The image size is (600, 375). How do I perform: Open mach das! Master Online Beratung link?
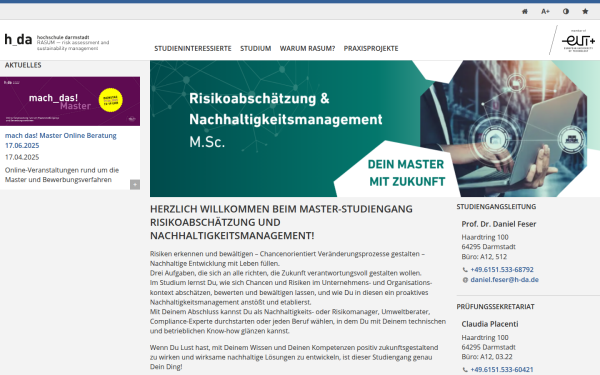tap(61, 140)
